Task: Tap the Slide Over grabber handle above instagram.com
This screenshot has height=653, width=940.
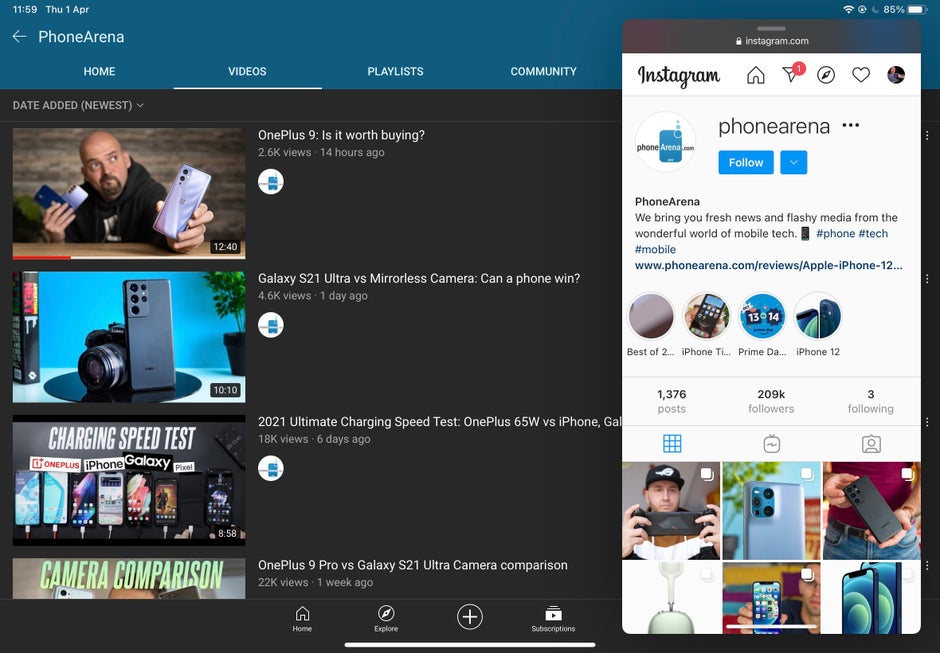Action: (x=771, y=28)
